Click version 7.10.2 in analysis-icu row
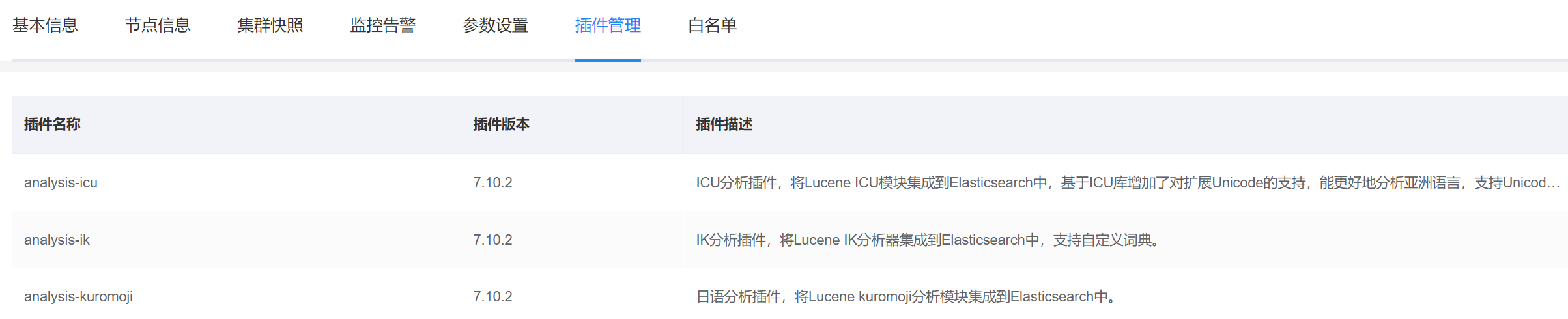1568x319 pixels. [492, 183]
